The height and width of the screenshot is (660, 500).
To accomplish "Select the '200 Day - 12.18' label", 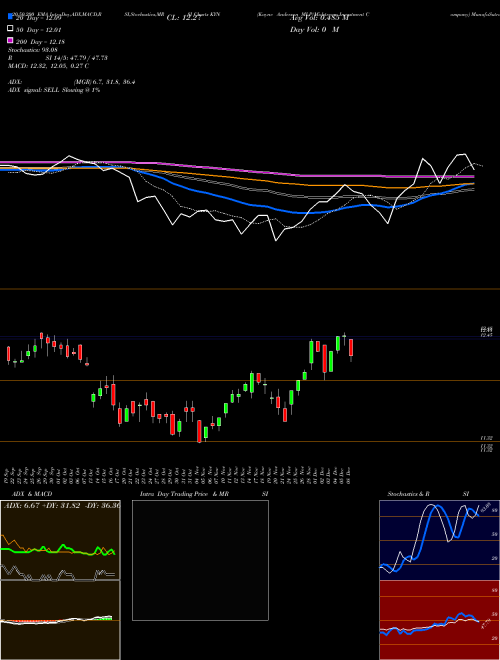I will pos(40,42).
